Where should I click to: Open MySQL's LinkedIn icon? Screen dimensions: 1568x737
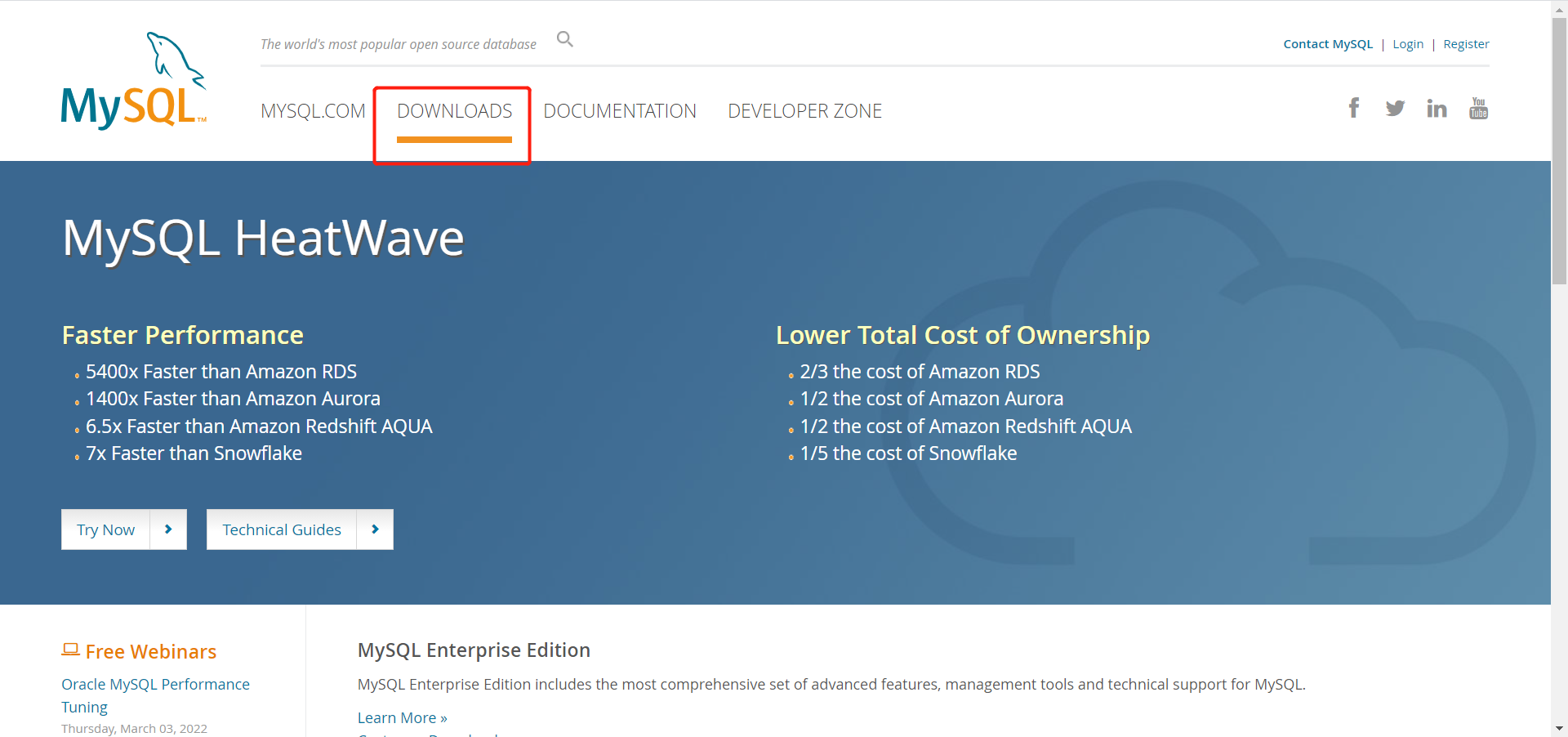pyautogui.click(x=1437, y=108)
